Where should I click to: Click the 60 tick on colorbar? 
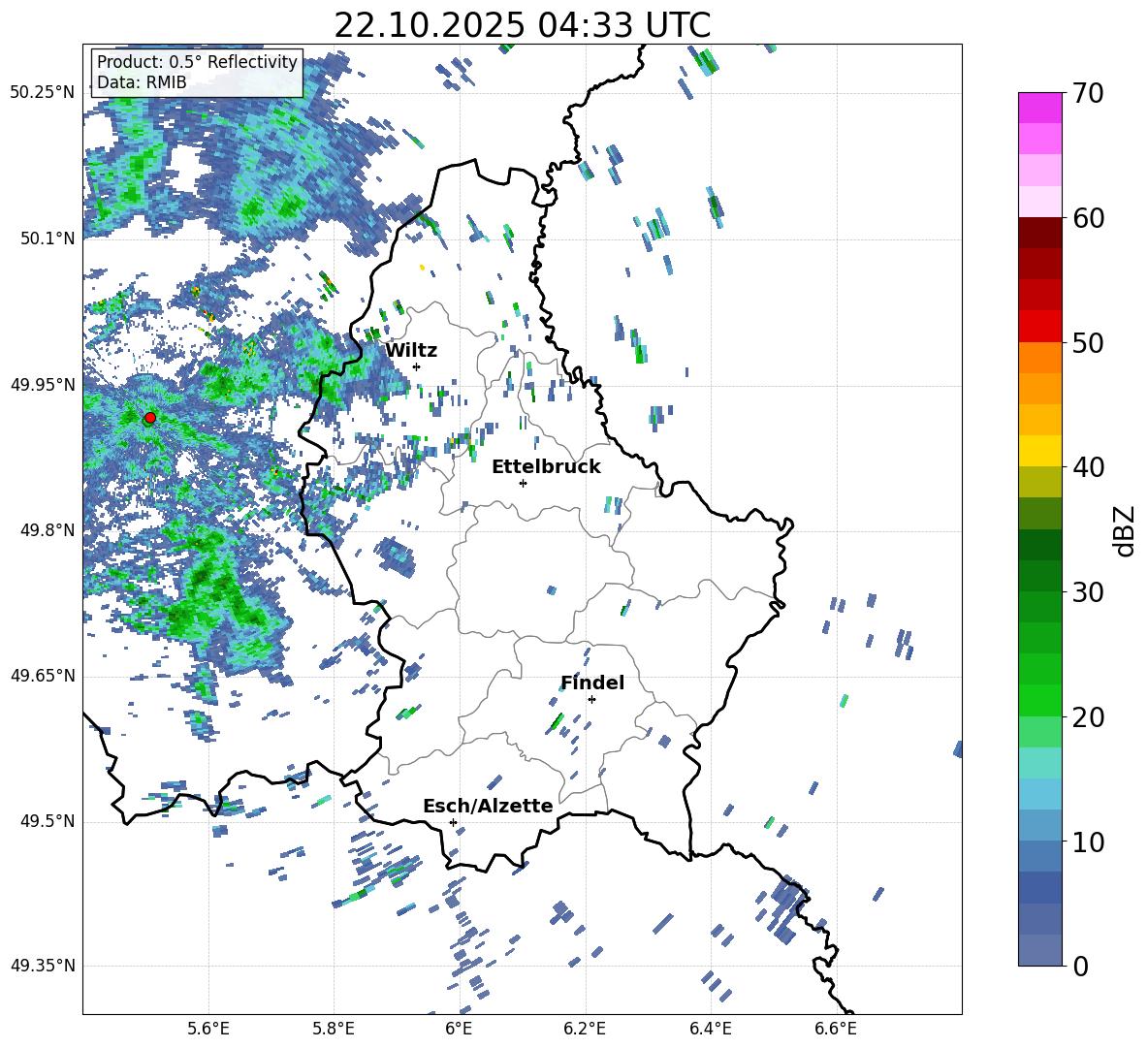pos(1088,218)
